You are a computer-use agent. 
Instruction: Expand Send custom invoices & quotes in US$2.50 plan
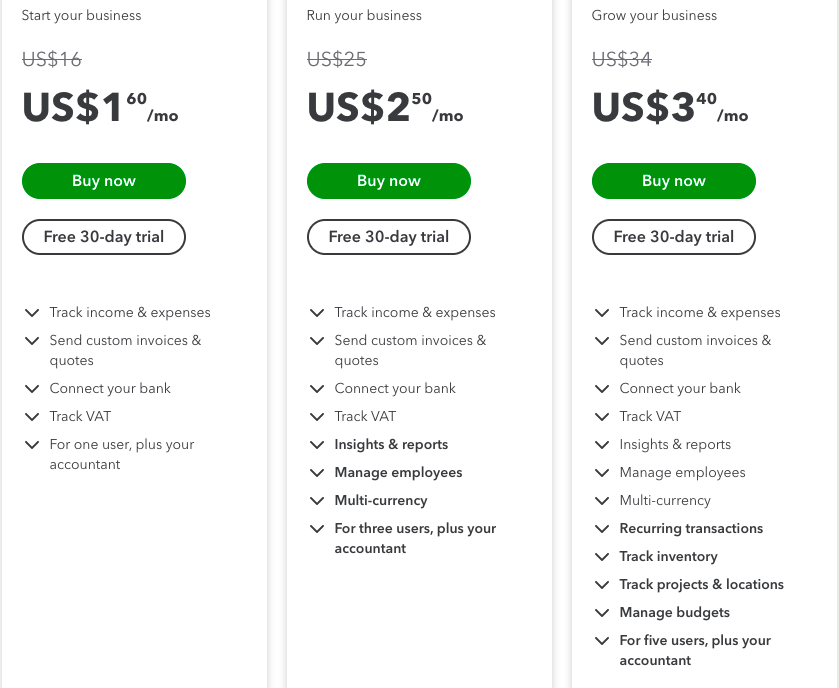pos(317,341)
